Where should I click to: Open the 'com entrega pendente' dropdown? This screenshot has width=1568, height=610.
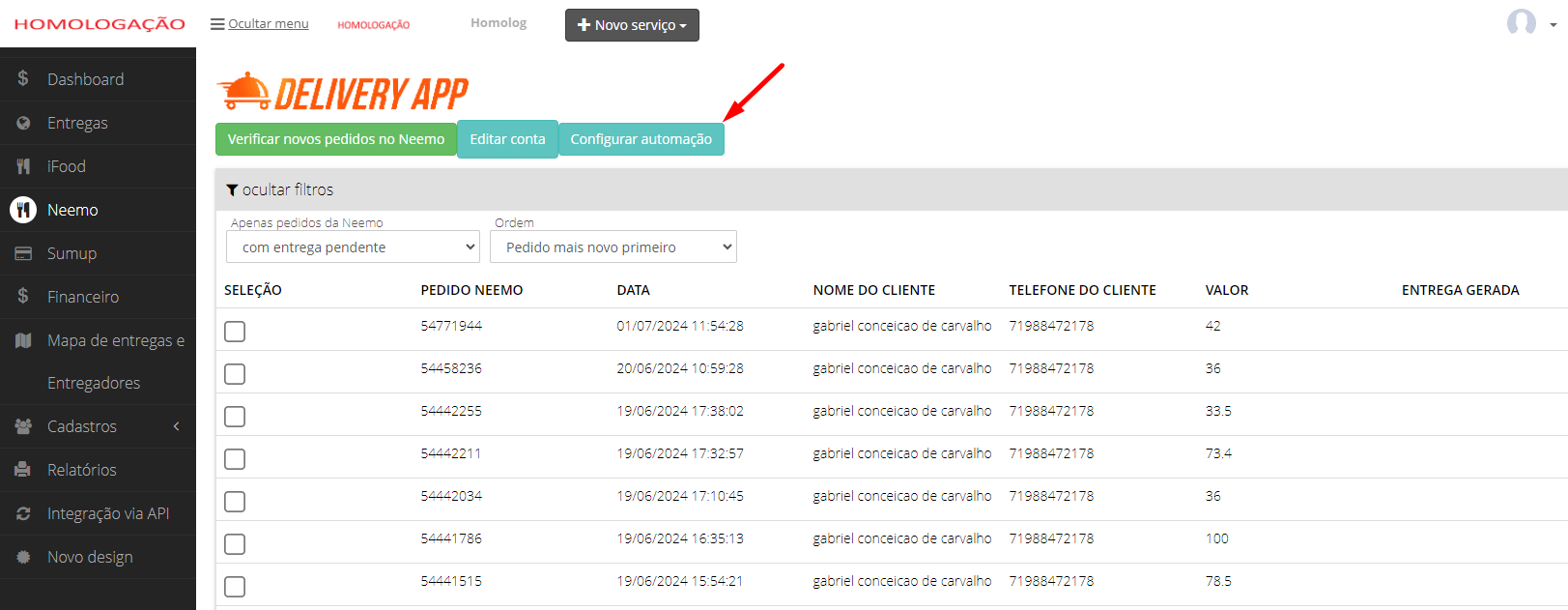353,247
